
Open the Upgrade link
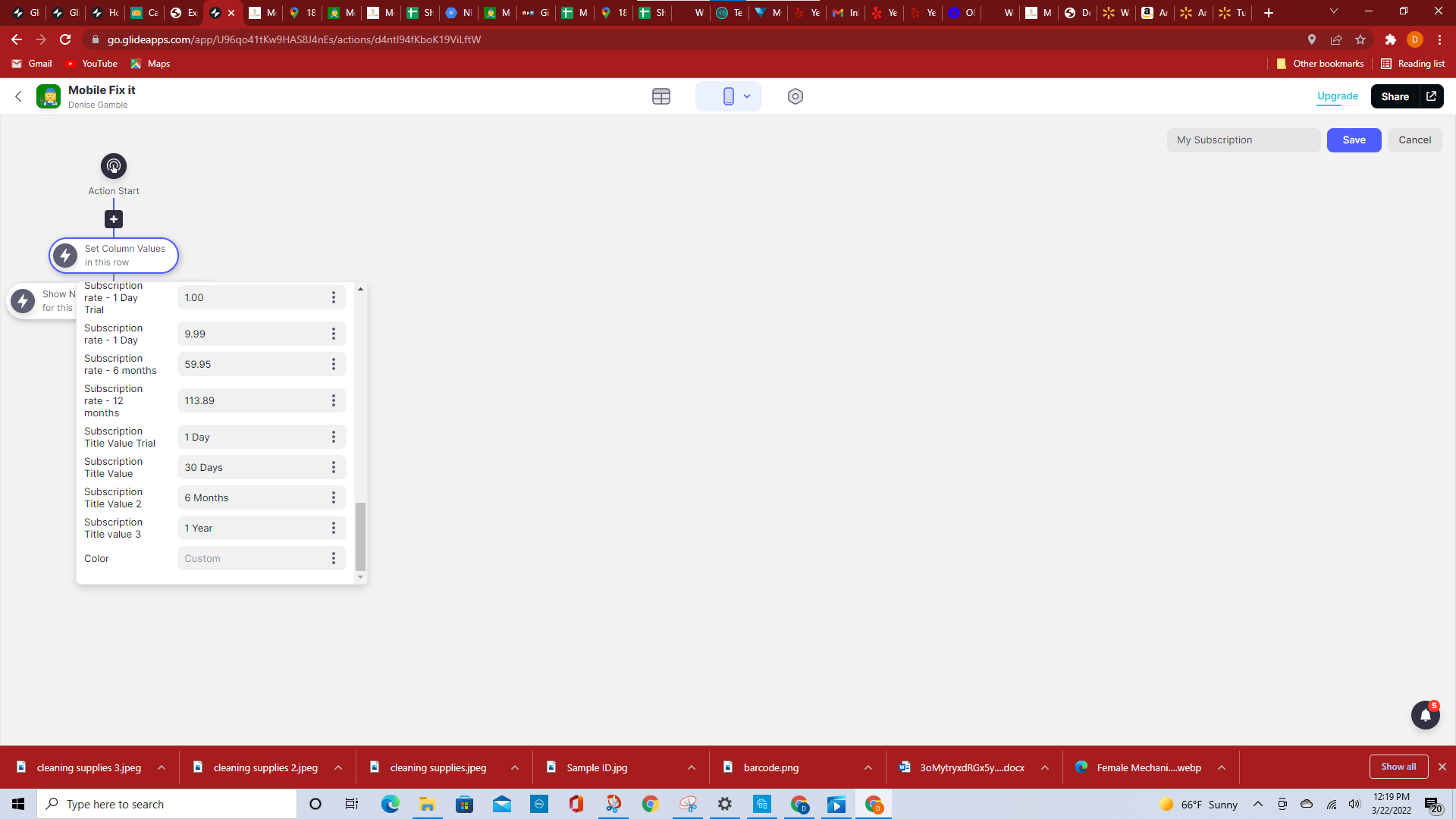point(1337,96)
